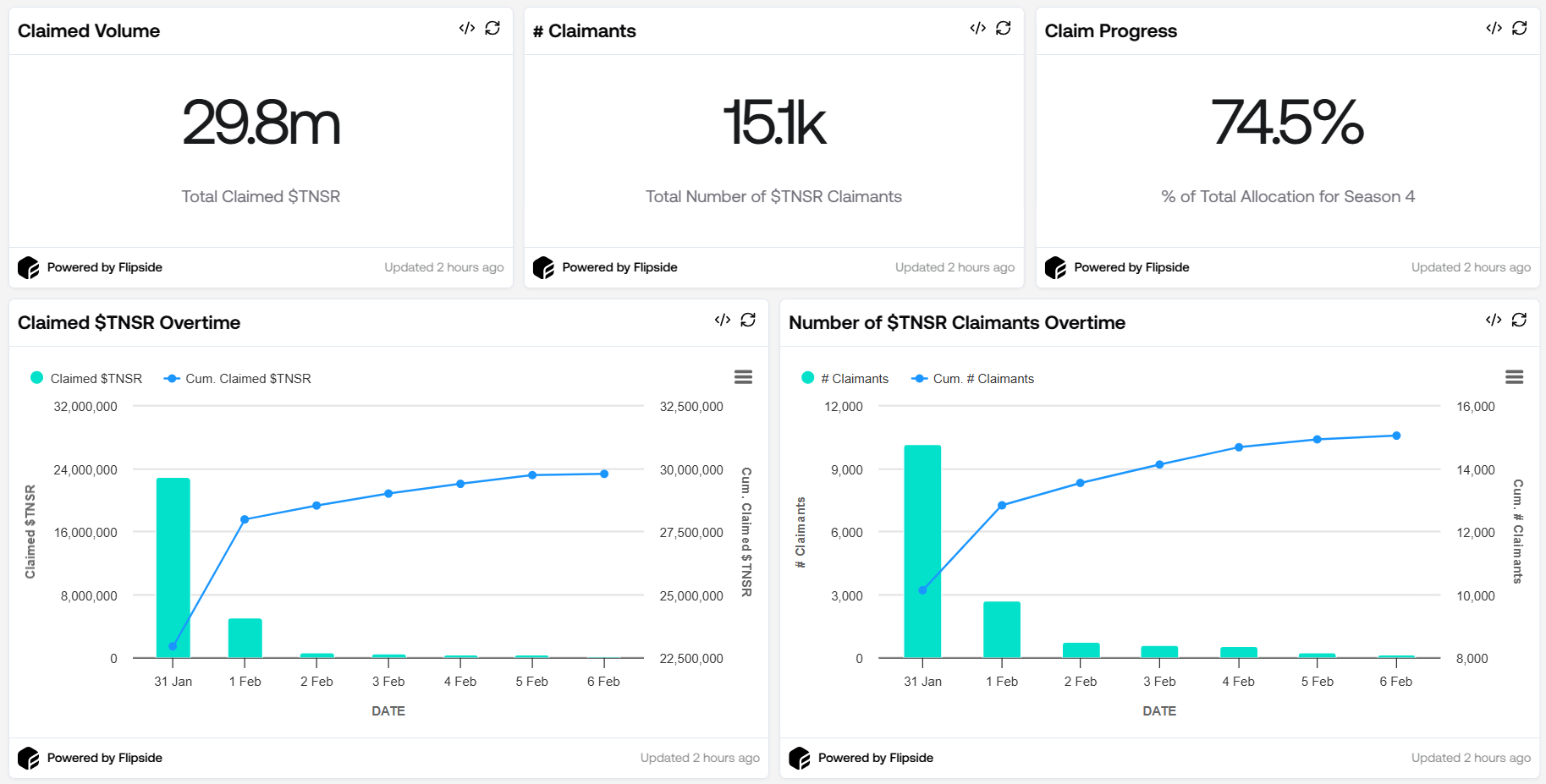The height and width of the screenshot is (784, 1546).
Task: Open embed code for Claim Progress card
Action: [x=1494, y=29]
